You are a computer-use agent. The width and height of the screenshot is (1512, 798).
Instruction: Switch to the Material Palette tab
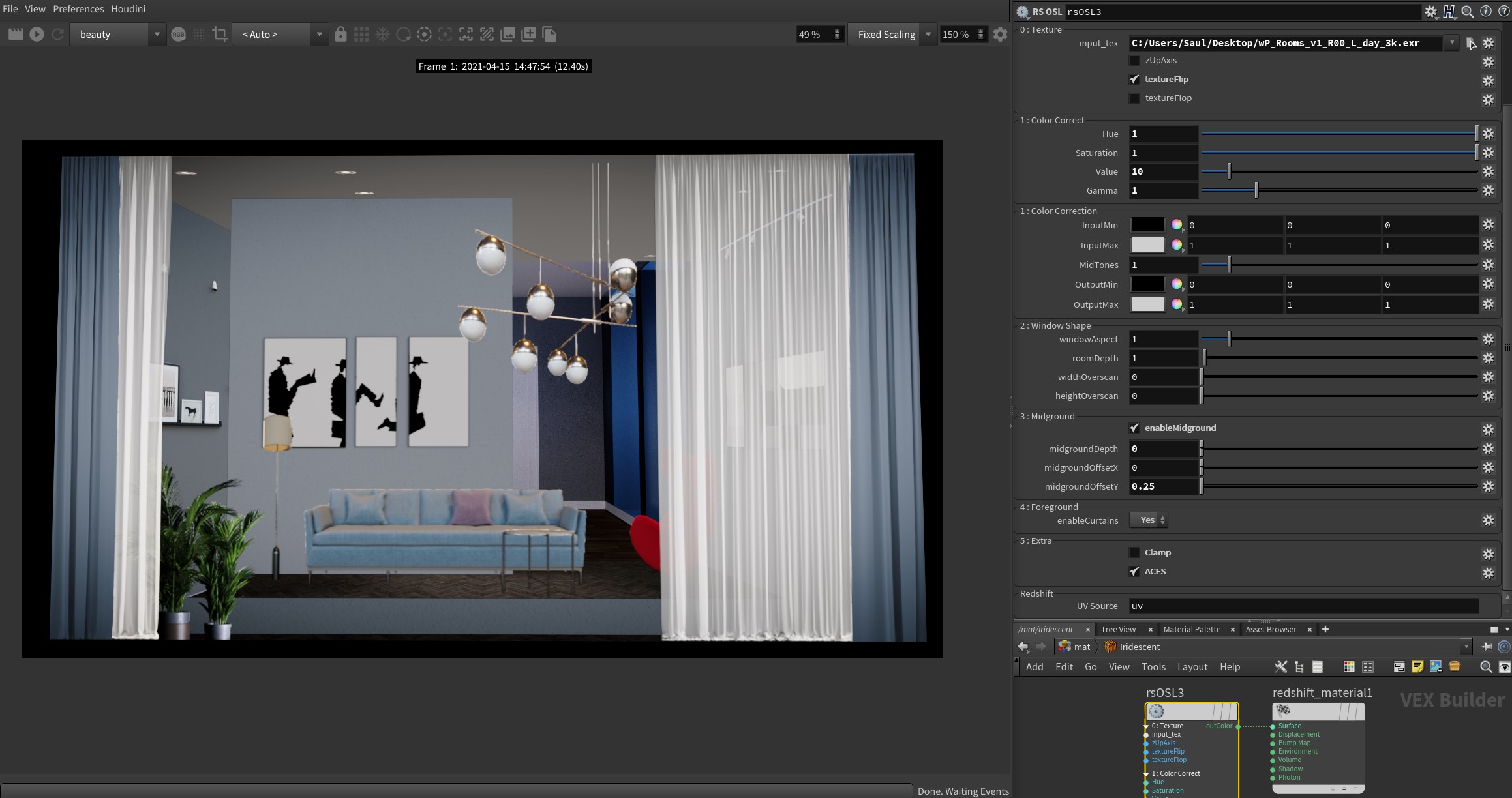click(1191, 629)
